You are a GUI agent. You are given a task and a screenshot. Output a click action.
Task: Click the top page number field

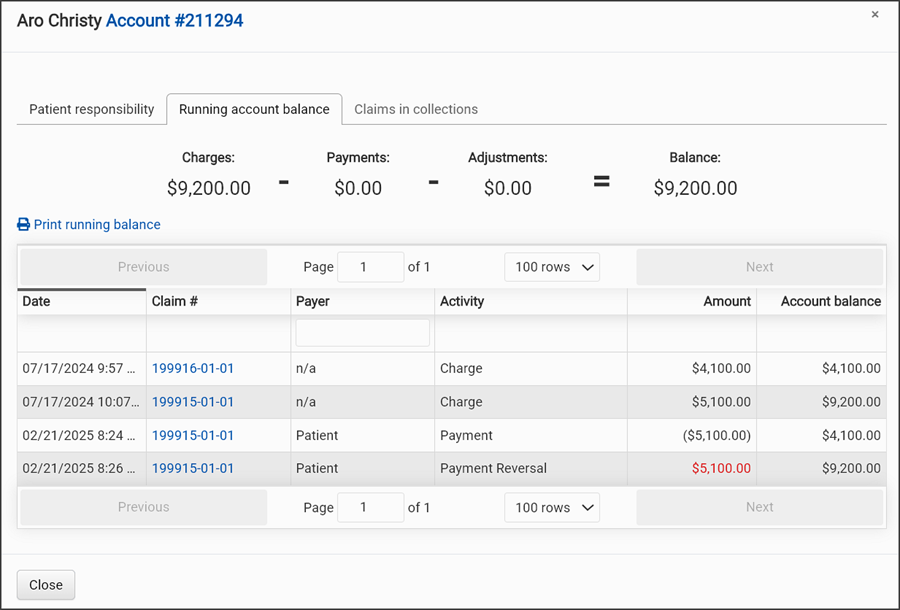click(370, 267)
